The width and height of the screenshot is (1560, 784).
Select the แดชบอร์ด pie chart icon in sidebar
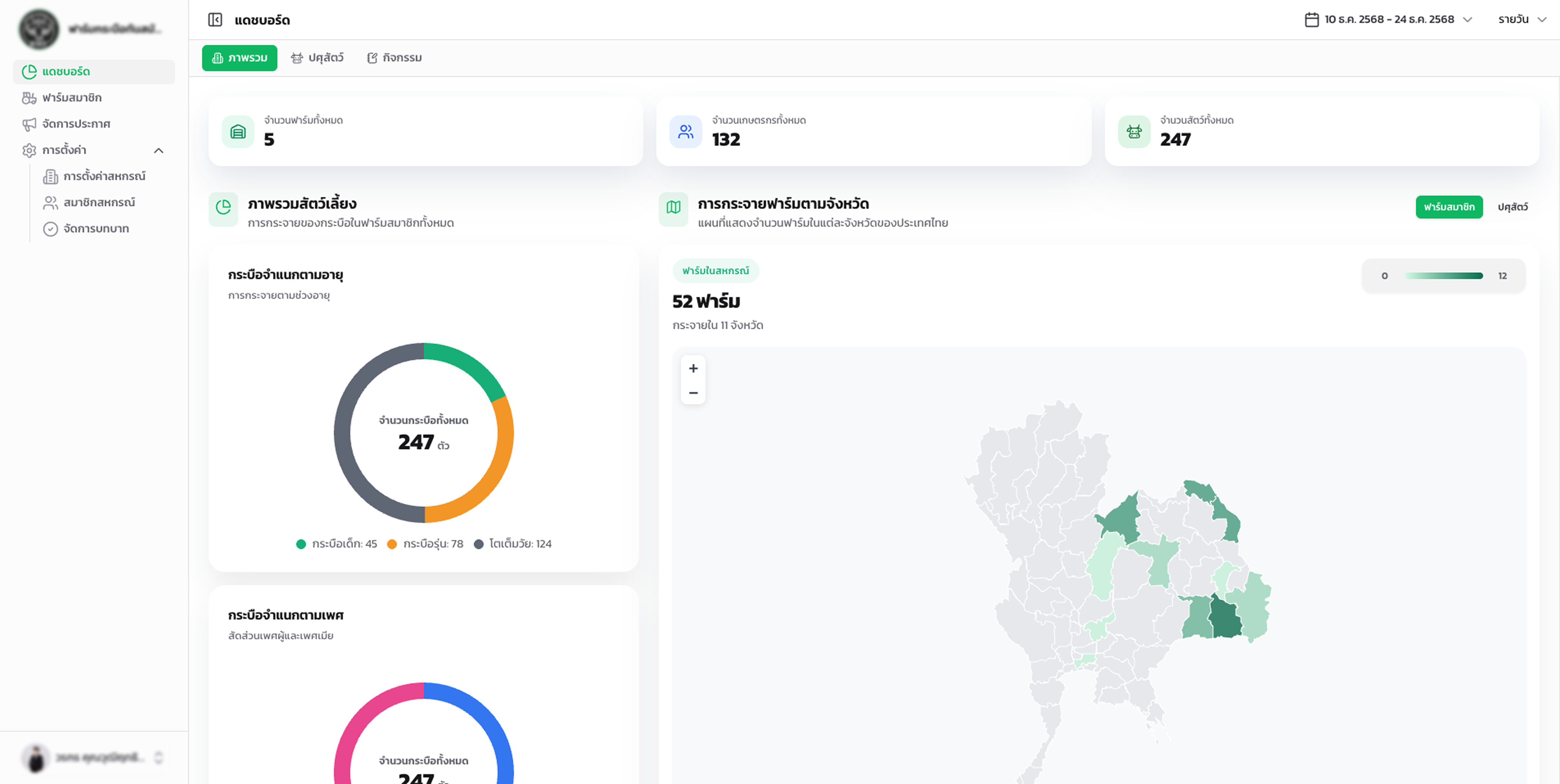29,71
